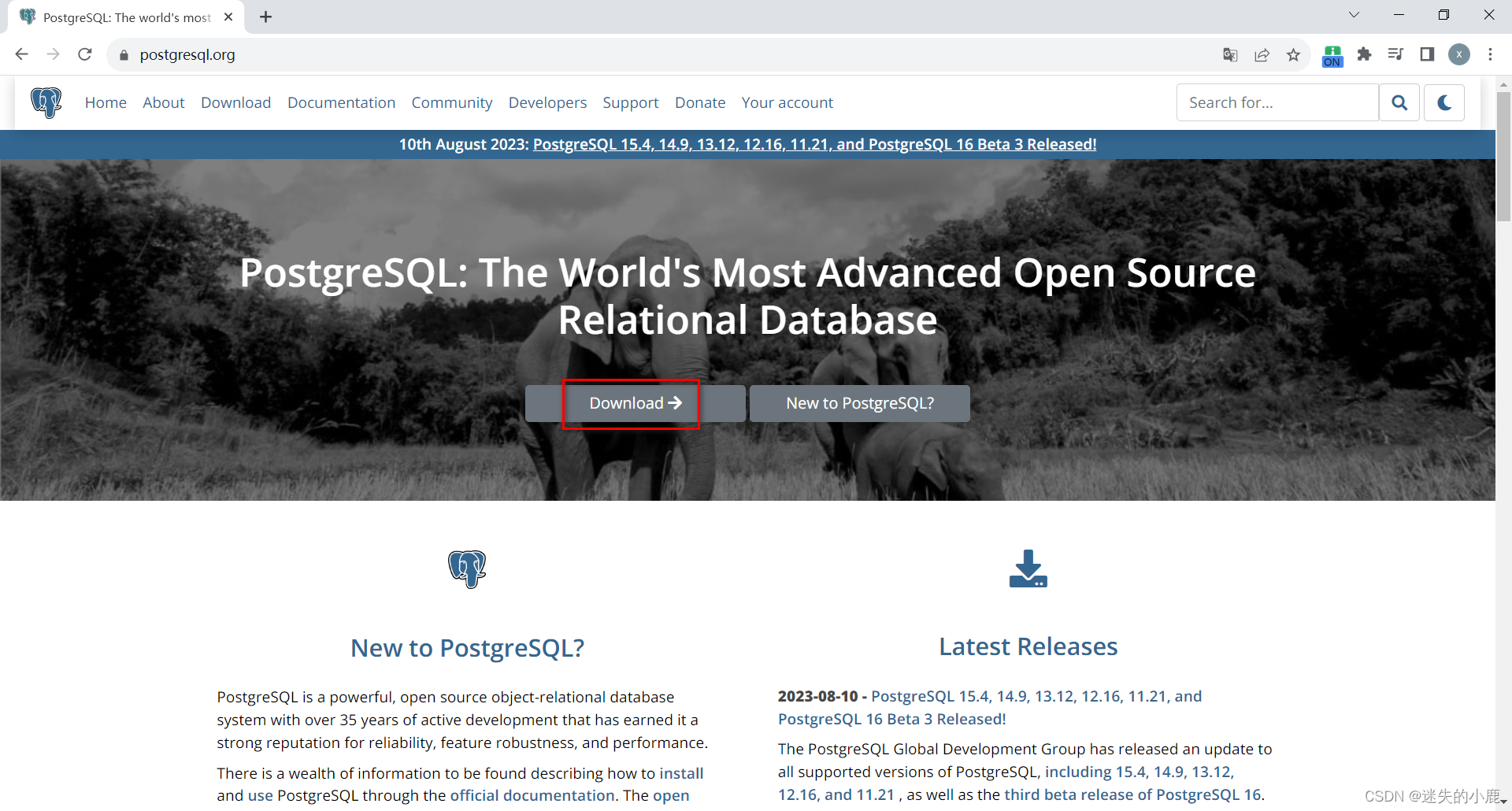This screenshot has height=811, width=1512.
Task: Click the PostgreSQL elephant logo in navbar
Action: coord(46,102)
